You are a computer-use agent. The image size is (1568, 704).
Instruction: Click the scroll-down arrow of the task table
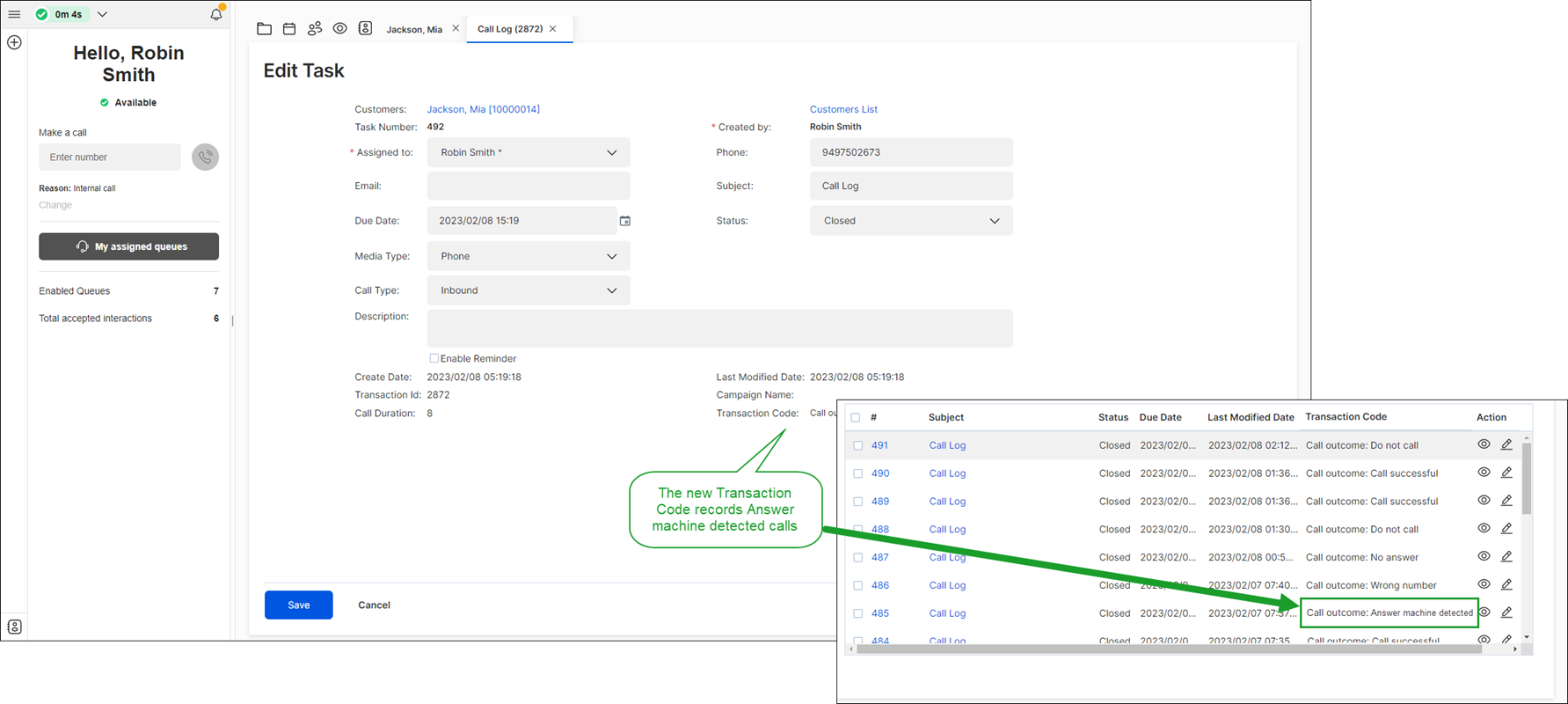1527,637
